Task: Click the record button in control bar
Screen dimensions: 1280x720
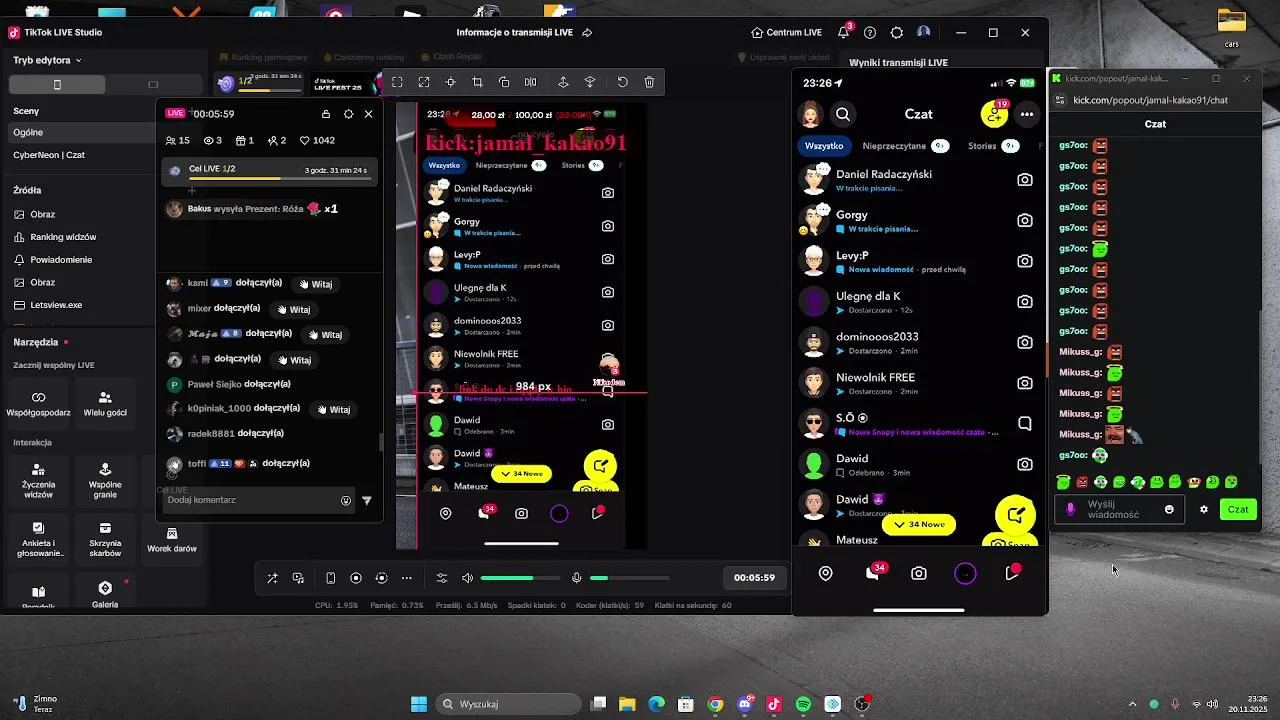Action: pyautogui.click(x=356, y=578)
